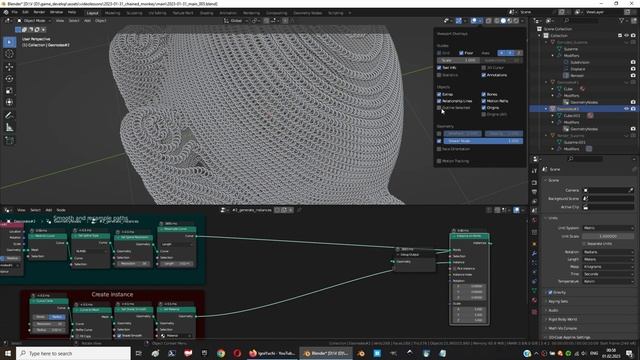The image size is (640, 360).
Task: Enable the Face Orientation checkbox
Action: pyautogui.click(x=439, y=149)
